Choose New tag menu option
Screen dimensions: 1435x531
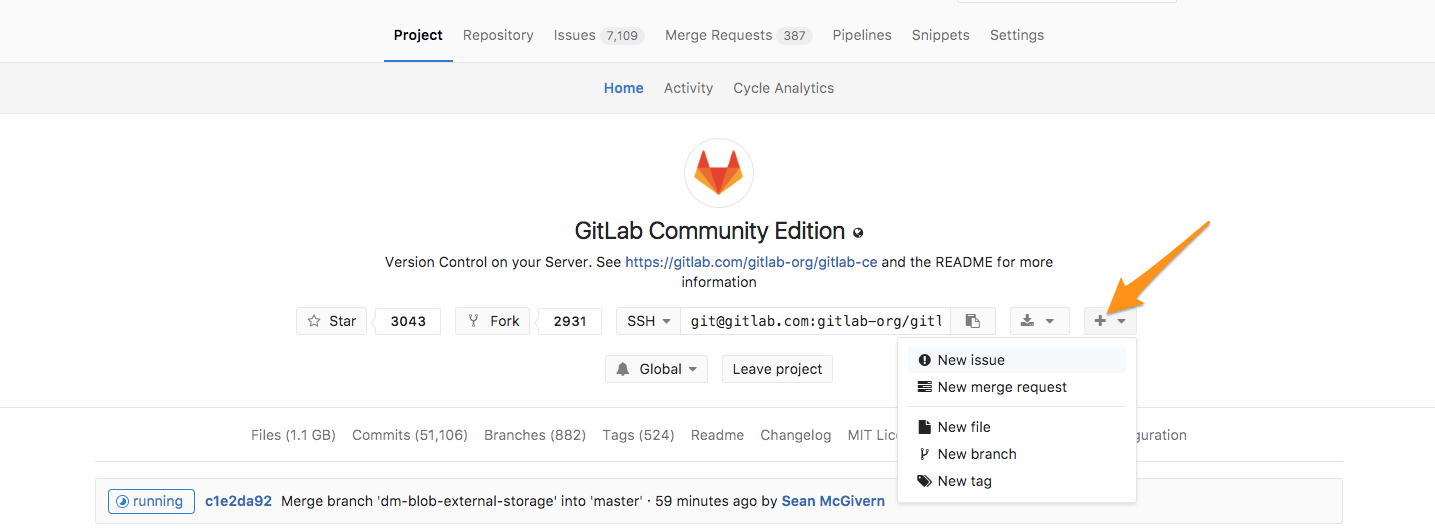pyautogui.click(x=964, y=481)
